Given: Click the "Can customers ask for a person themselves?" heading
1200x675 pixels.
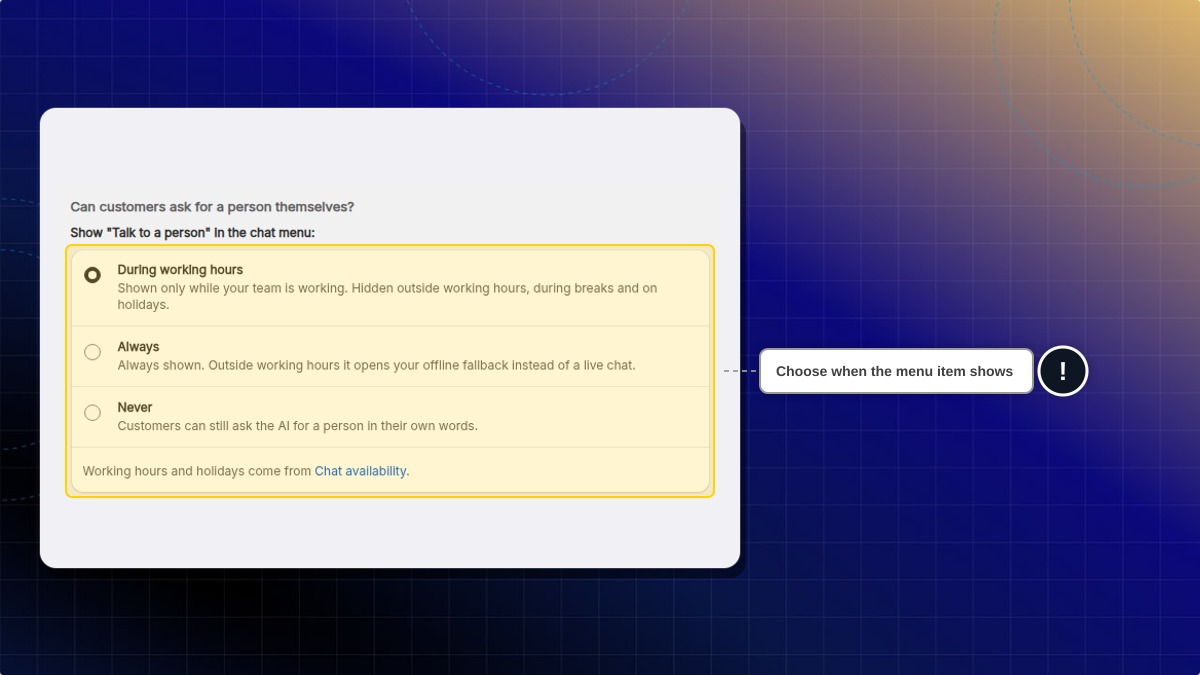Looking at the screenshot, I should [212, 207].
